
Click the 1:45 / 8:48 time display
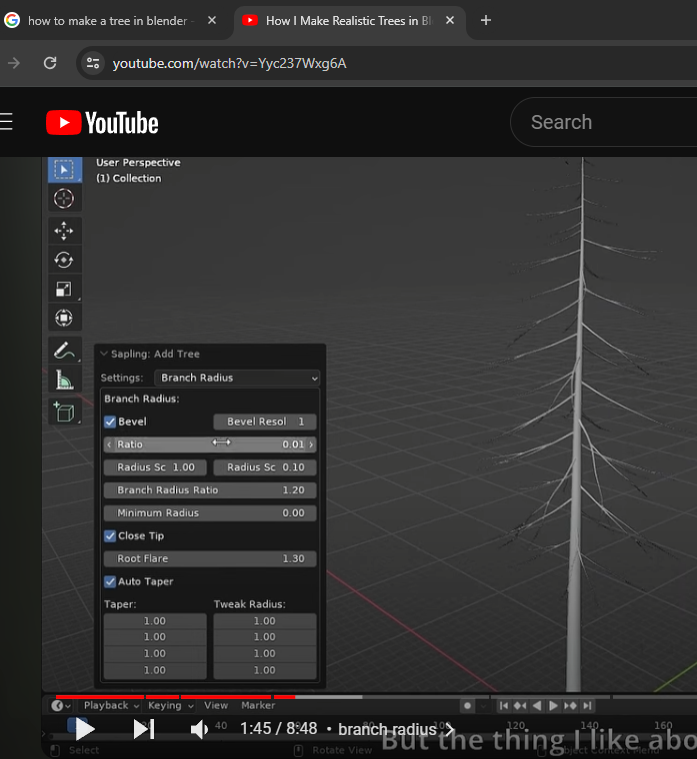[x=279, y=729]
